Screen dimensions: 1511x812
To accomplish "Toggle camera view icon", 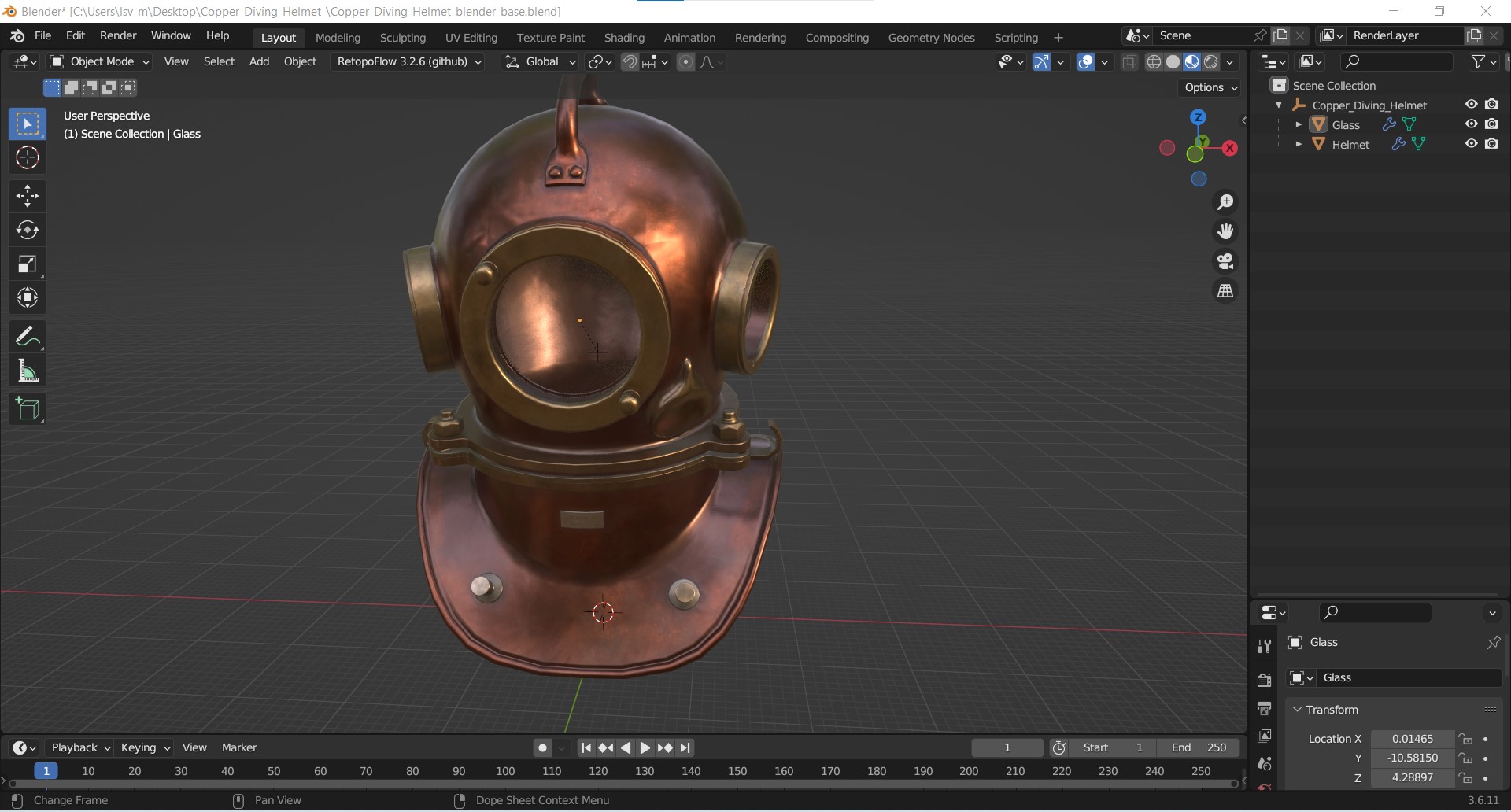I will click(1225, 261).
